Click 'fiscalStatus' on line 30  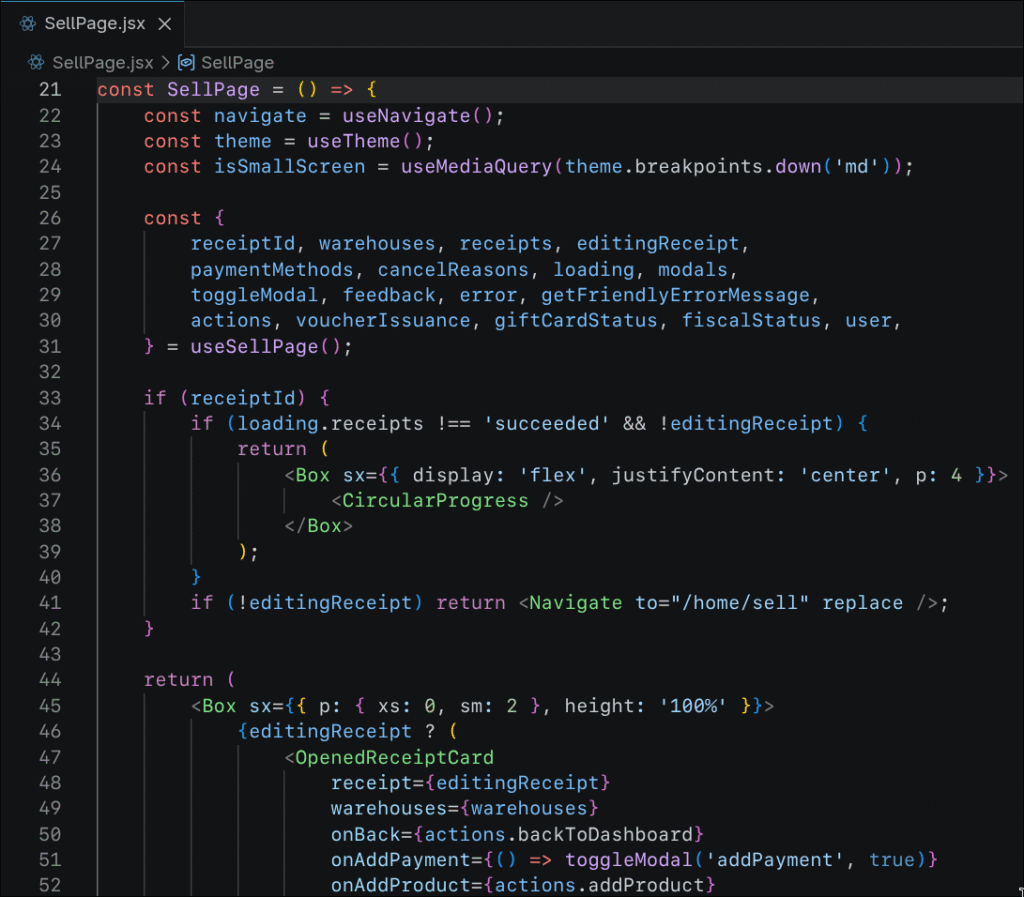pos(751,321)
